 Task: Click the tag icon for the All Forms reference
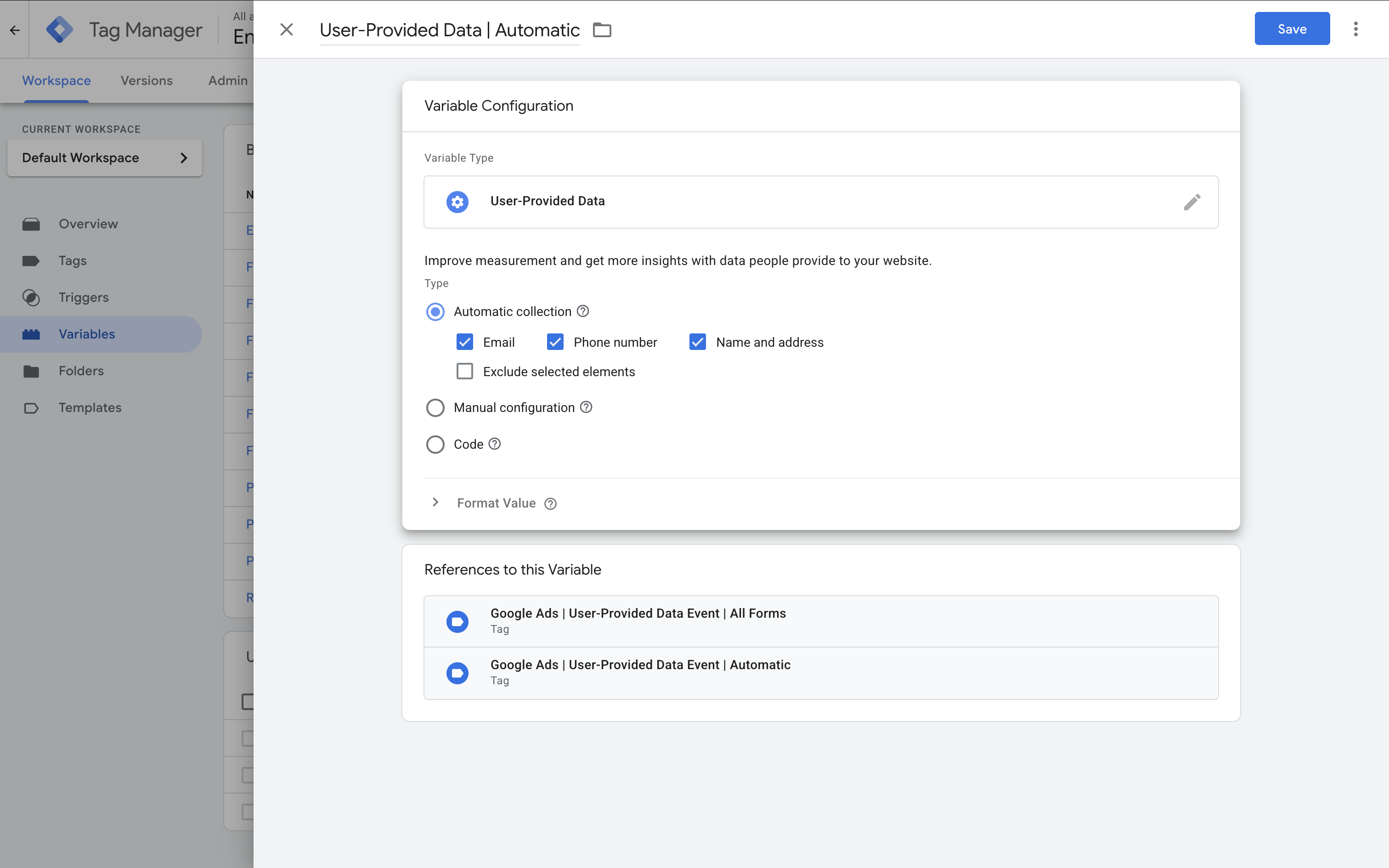tap(457, 621)
